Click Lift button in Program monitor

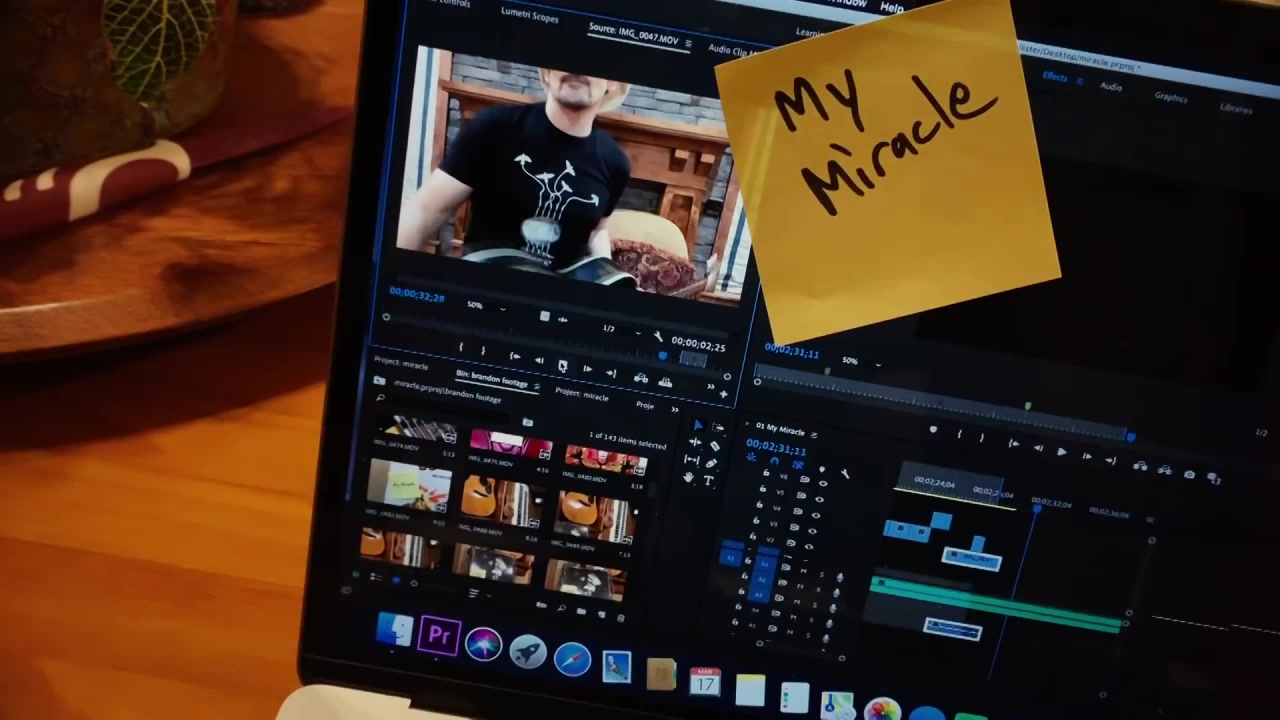click(x=1140, y=466)
